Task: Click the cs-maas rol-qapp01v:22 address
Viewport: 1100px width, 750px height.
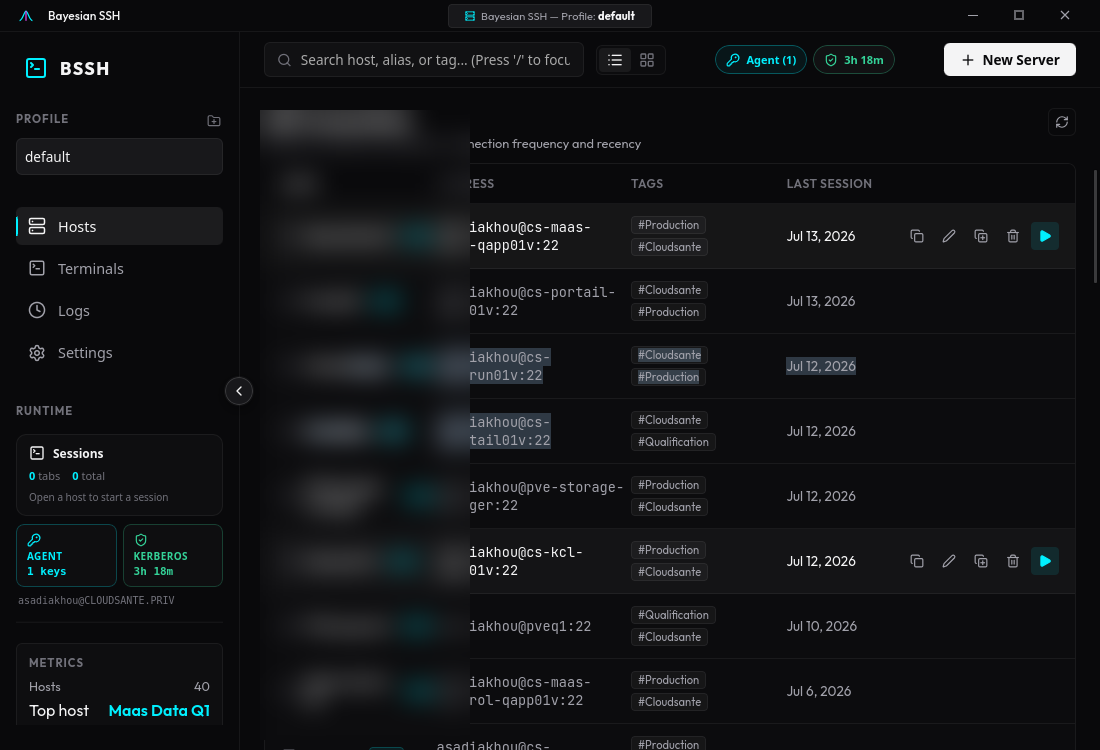Action: pos(530,691)
